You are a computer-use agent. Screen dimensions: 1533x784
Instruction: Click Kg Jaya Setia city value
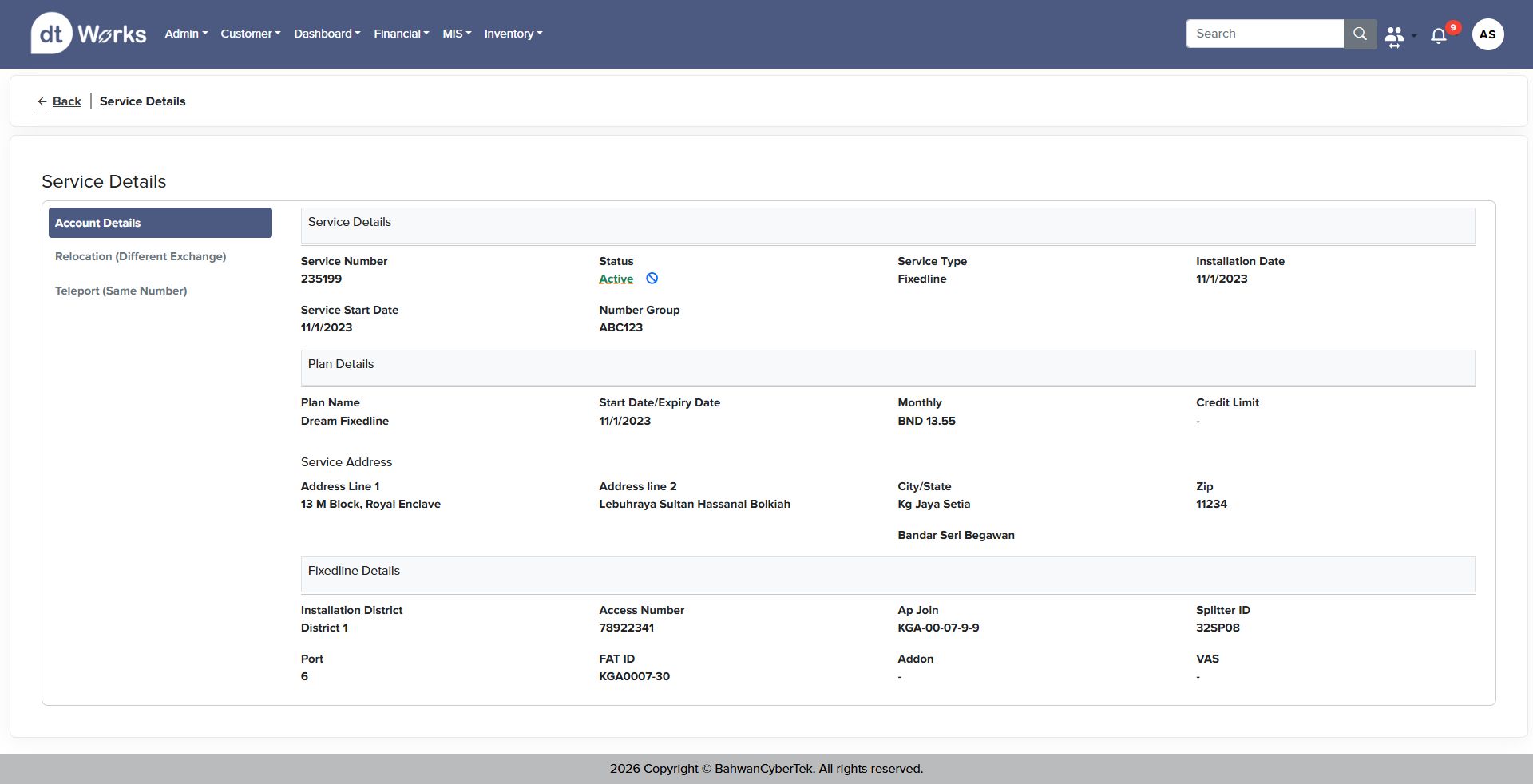(x=934, y=504)
